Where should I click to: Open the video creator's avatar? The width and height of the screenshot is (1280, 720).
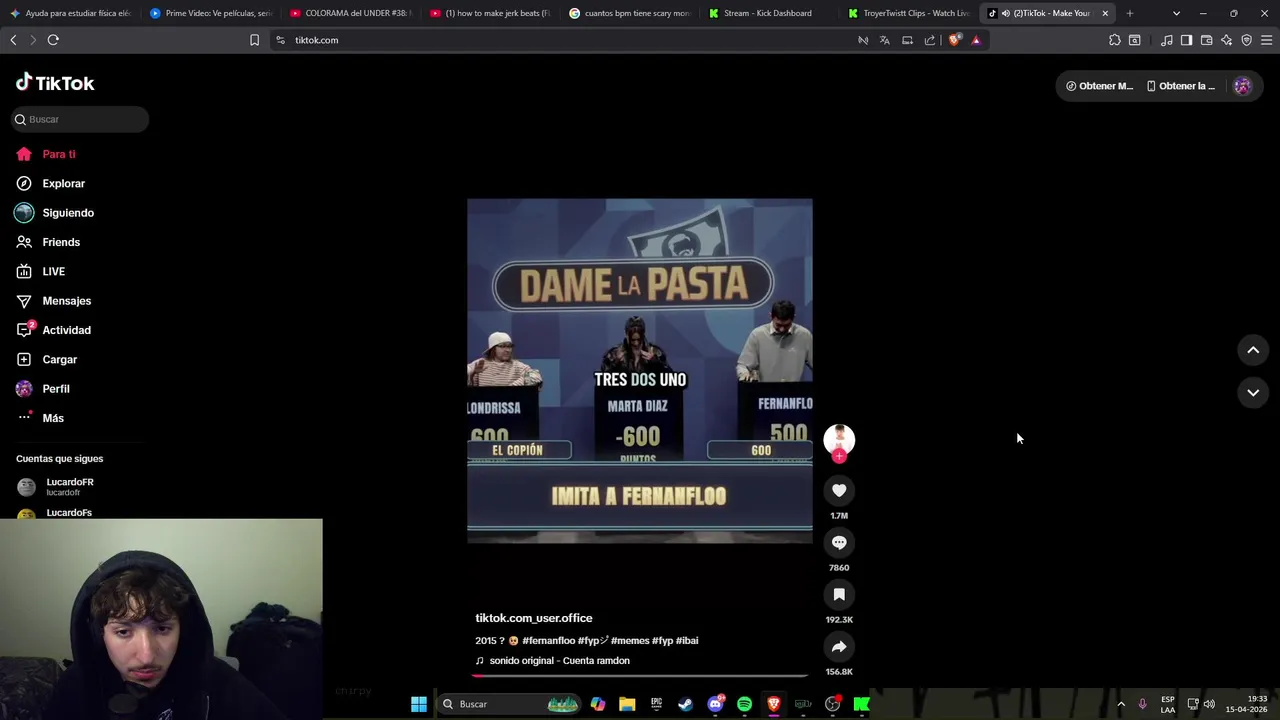839,439
